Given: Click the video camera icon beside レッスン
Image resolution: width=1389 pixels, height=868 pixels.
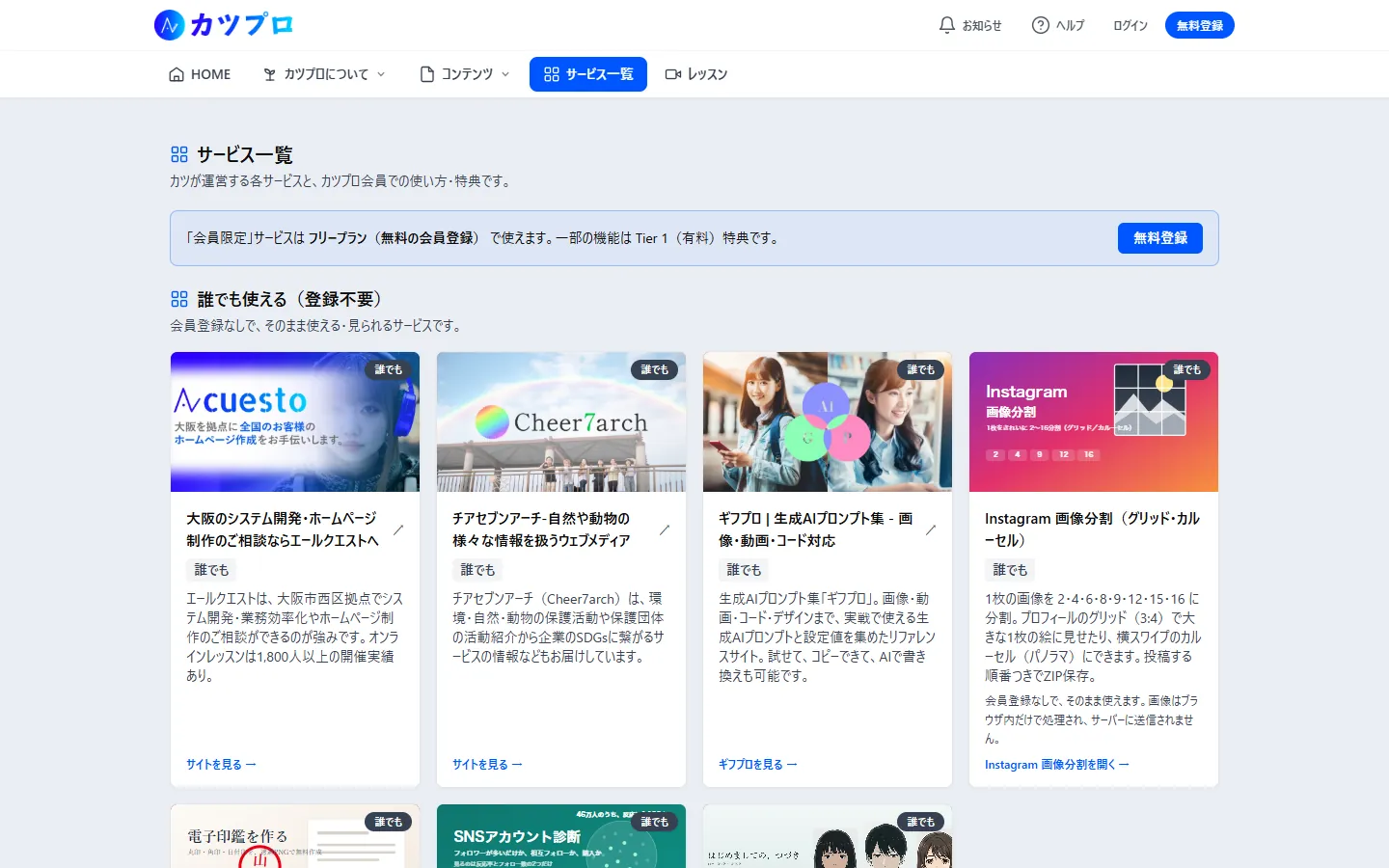Looking at the screenshot, I should point(673,74).
